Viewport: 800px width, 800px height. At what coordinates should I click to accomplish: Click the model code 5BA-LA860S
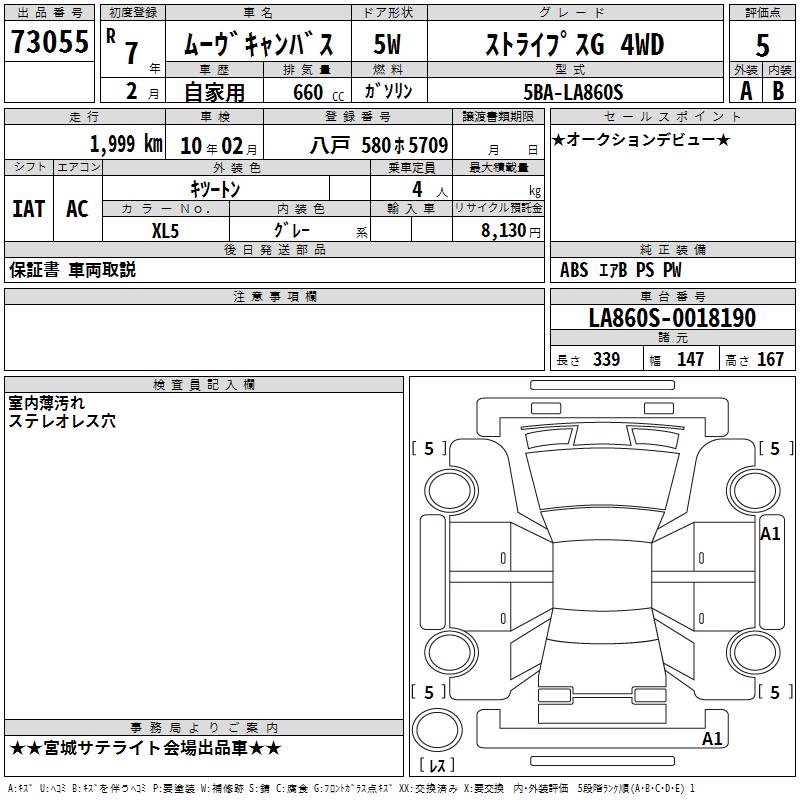tap(573, 92)
